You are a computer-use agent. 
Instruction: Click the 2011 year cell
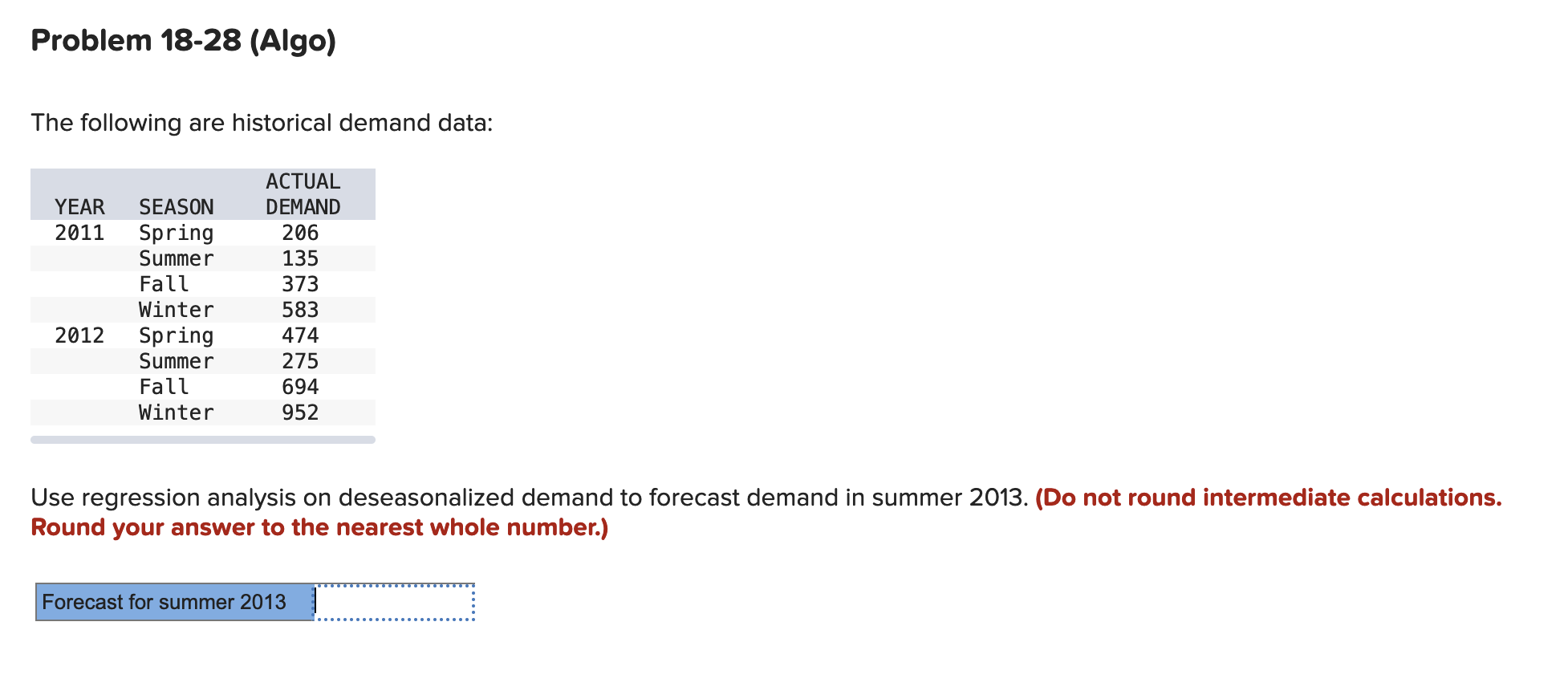[x=79, y=232]
